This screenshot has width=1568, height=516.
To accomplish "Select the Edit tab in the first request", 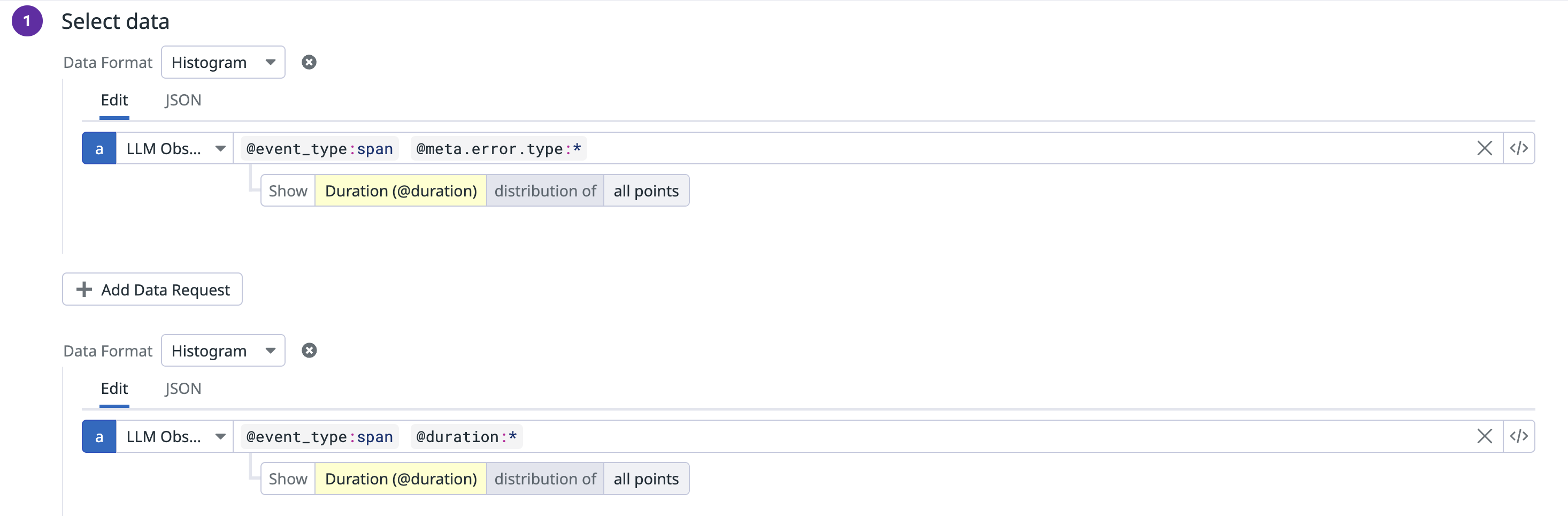I will tap(114, 100).
